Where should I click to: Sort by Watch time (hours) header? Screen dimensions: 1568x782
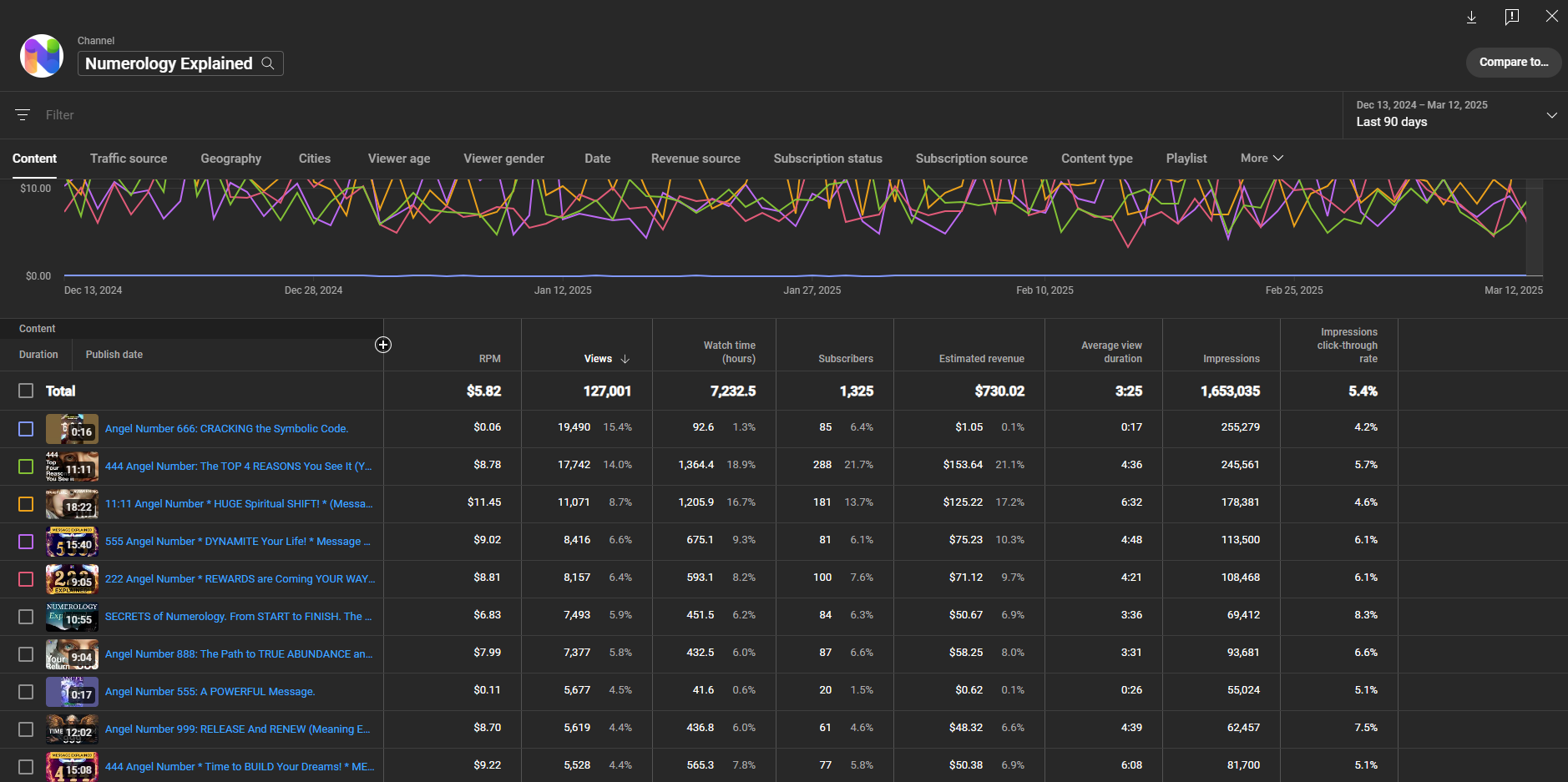point(730,352)
